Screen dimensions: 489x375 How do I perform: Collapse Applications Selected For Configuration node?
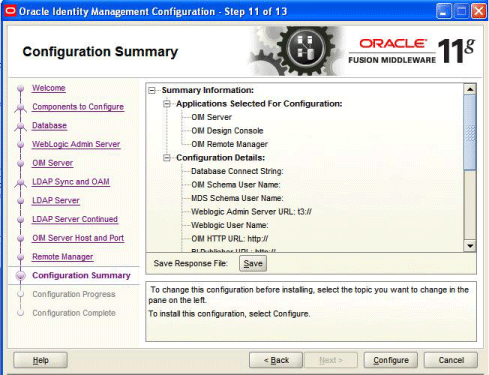point(167,104)
